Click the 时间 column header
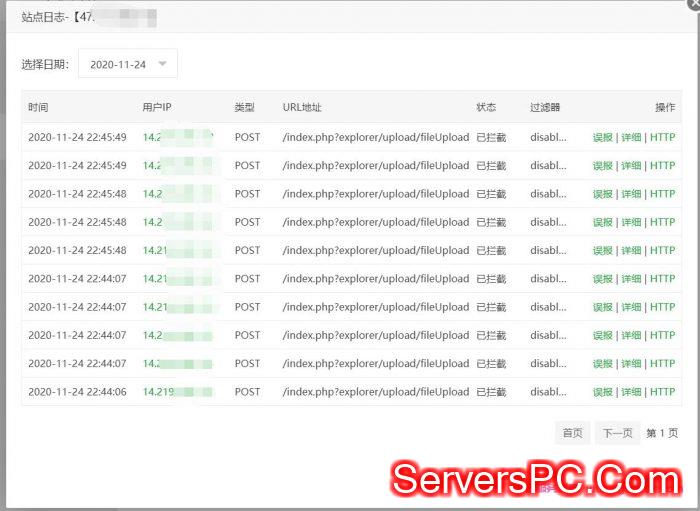Image resolution: width=700 pixels, height=511 pixels. pyautogui.click(x=38, y=107)
